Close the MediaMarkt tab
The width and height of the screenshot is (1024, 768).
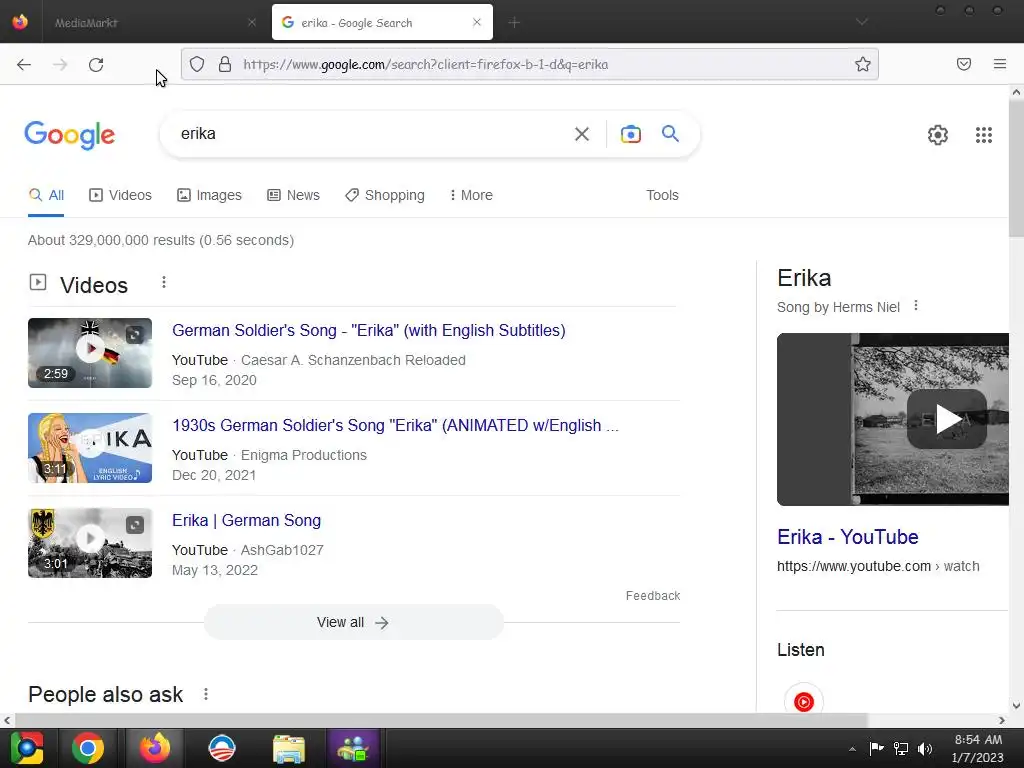(x=252, y=22)
